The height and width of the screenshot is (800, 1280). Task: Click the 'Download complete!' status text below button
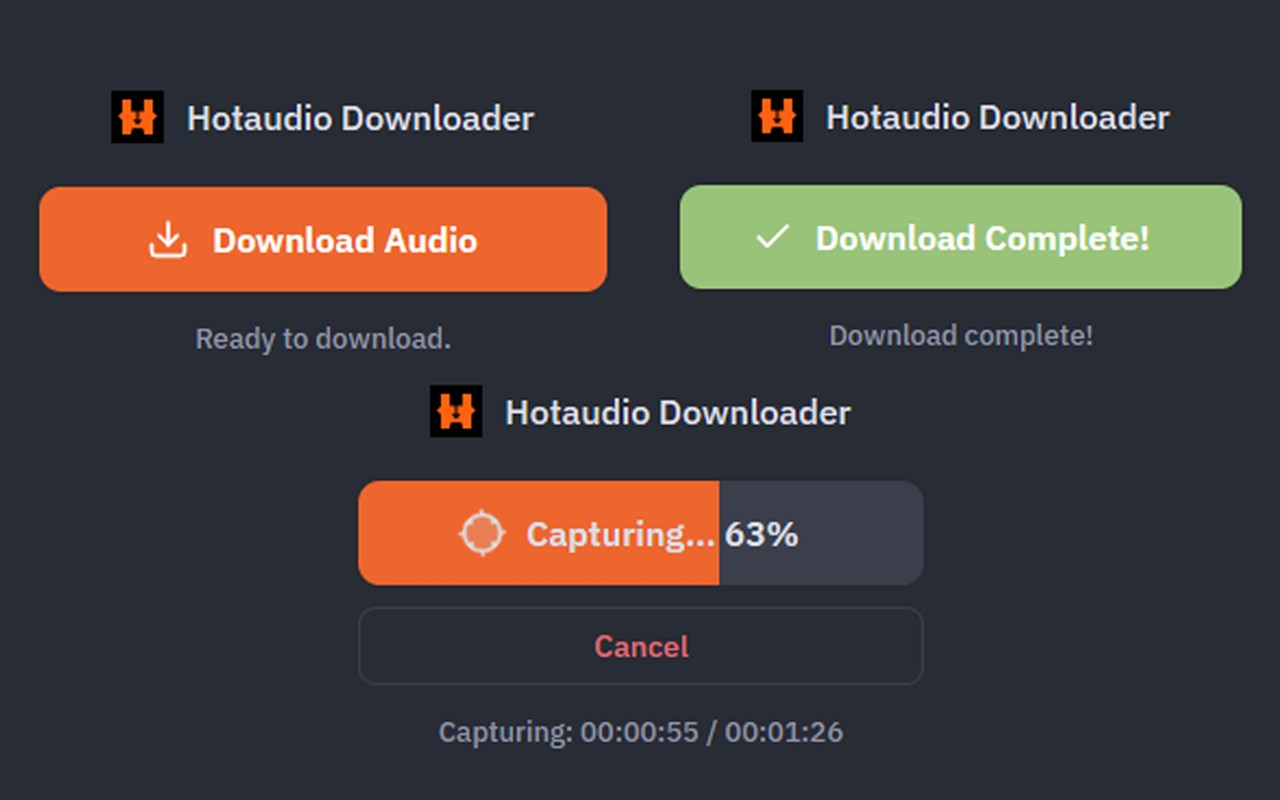click(961, 335)
